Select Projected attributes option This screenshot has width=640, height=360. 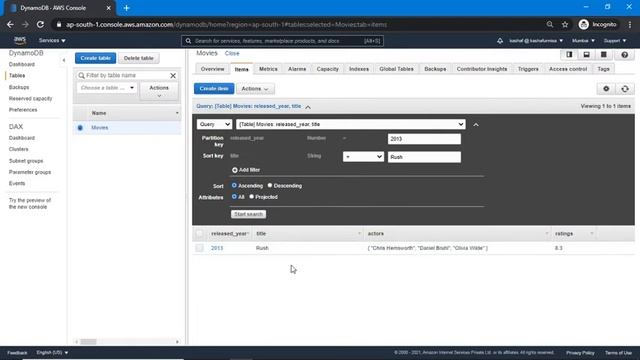pos(251,196)
